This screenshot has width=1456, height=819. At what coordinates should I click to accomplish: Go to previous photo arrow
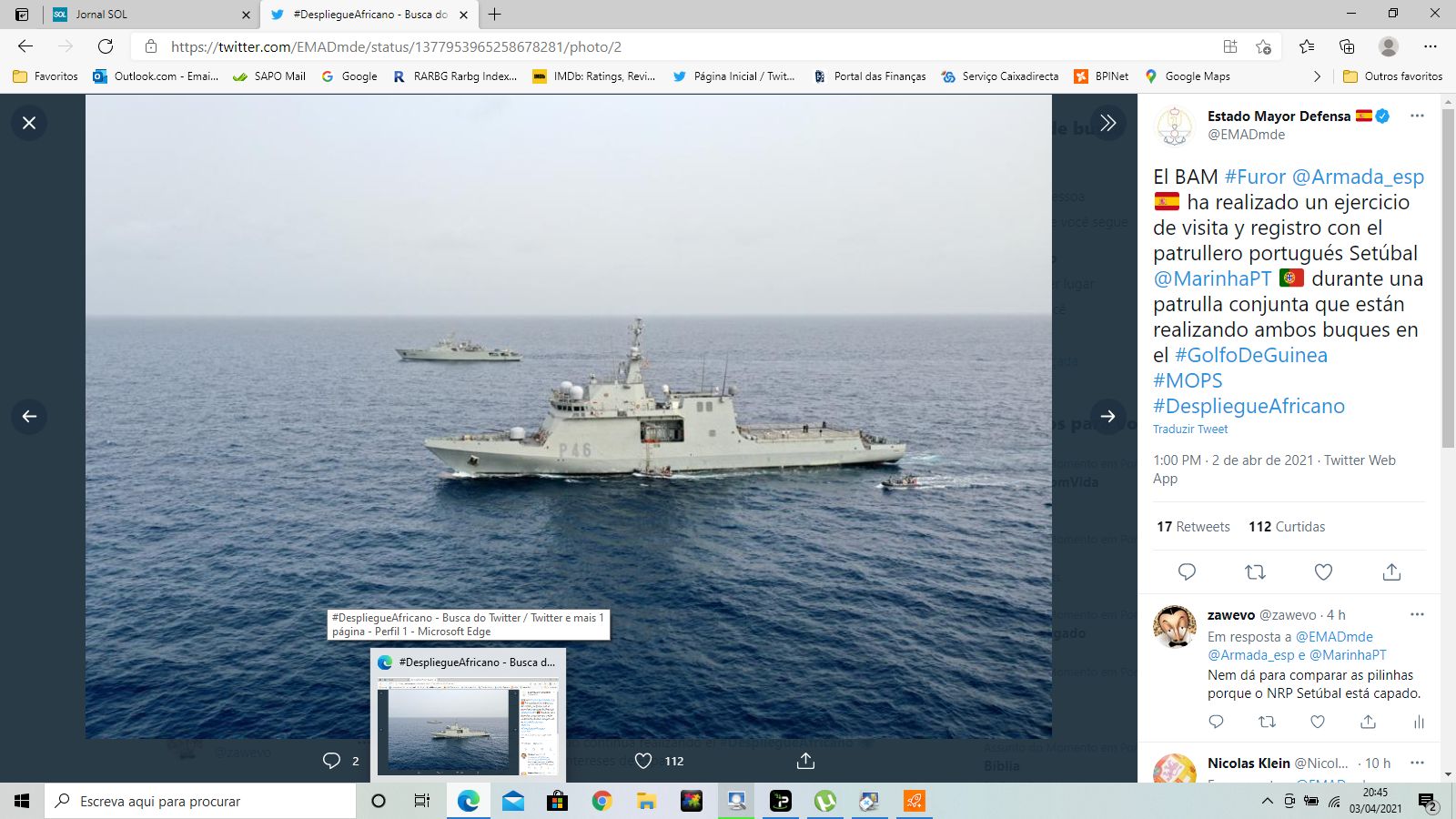coord(29,417)
